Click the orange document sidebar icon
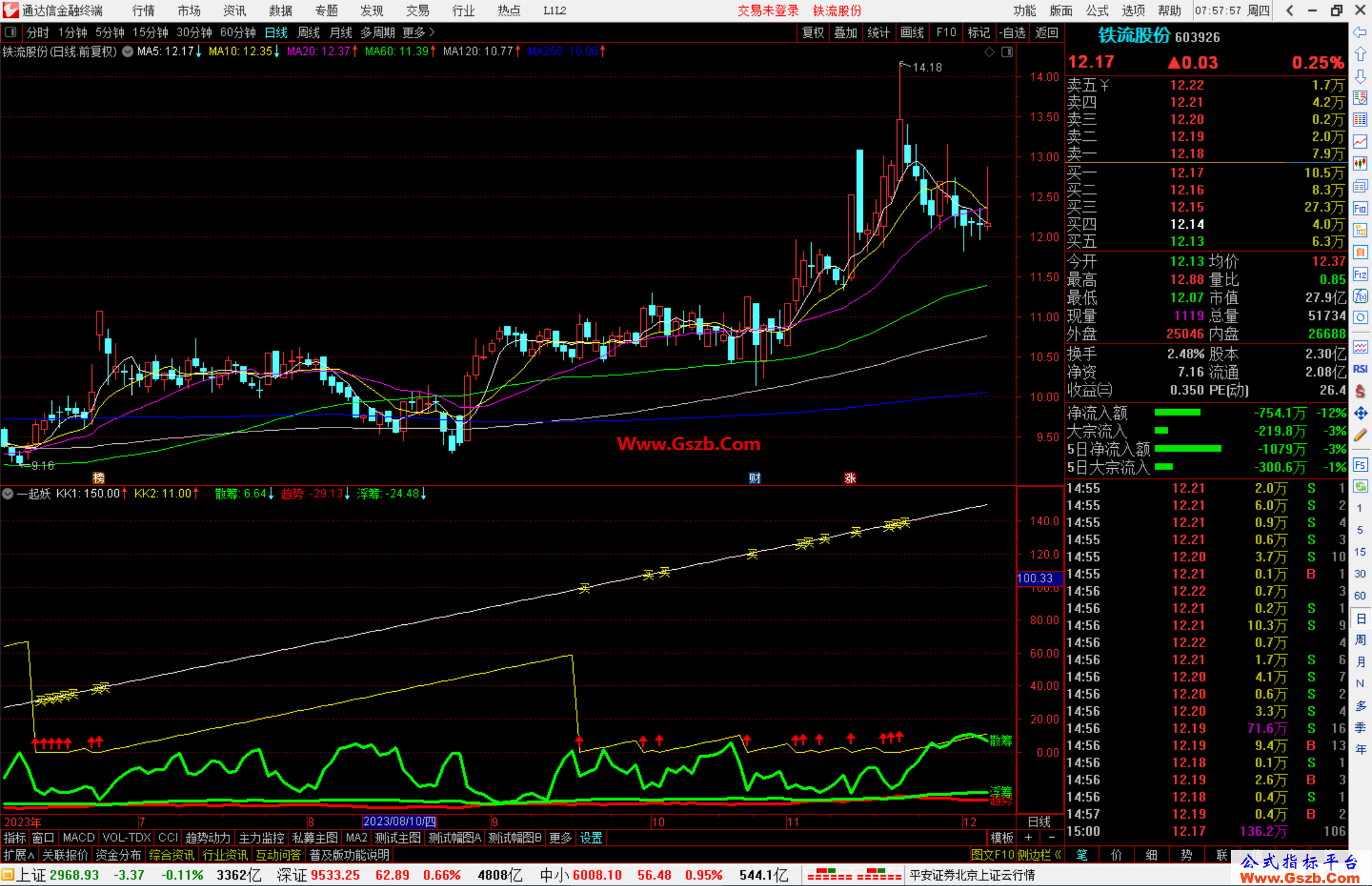This screenshot has width=1372, height=886. [x=1360, y=252]
